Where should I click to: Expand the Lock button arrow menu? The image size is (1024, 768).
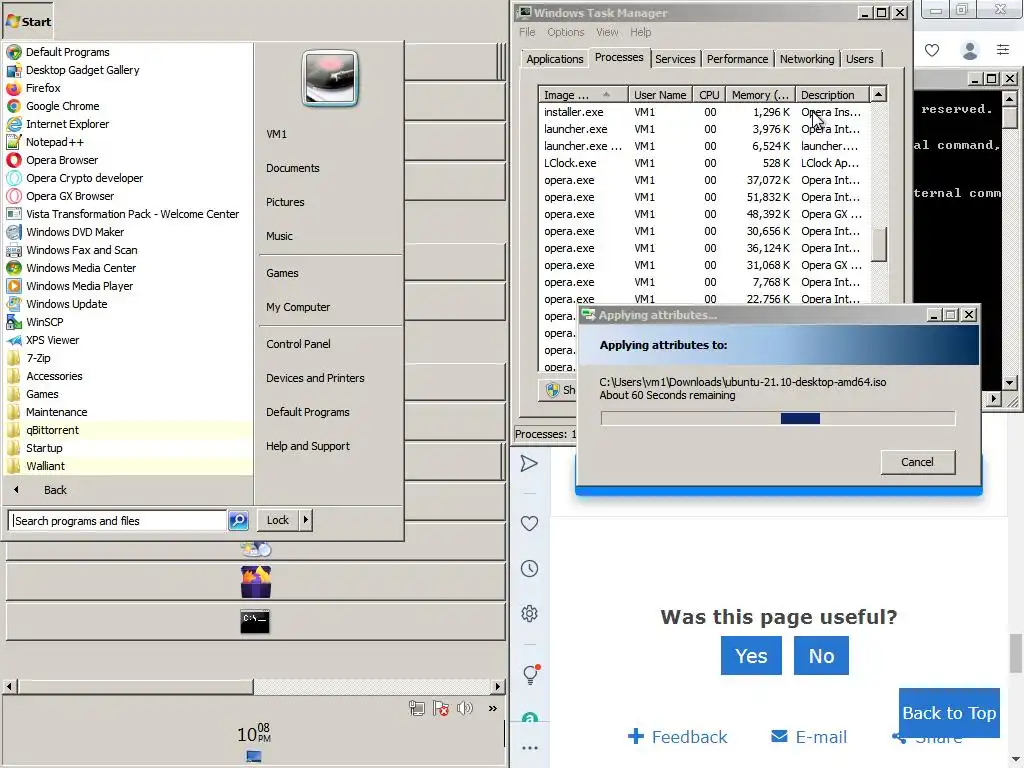[306, 520]
